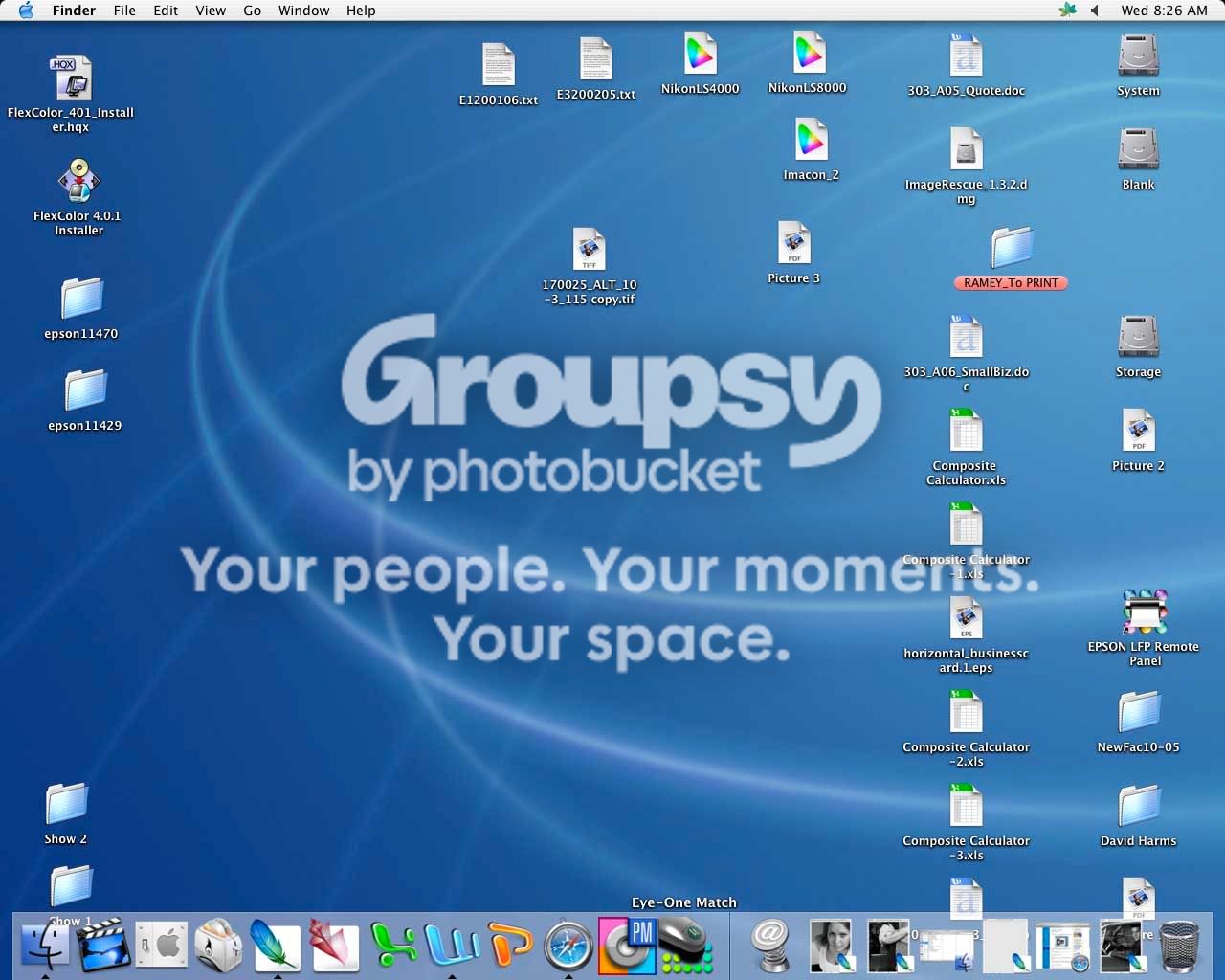Launch iMovie from the Dock
This screenshot has width=1225, height=980.
point(102,946)
